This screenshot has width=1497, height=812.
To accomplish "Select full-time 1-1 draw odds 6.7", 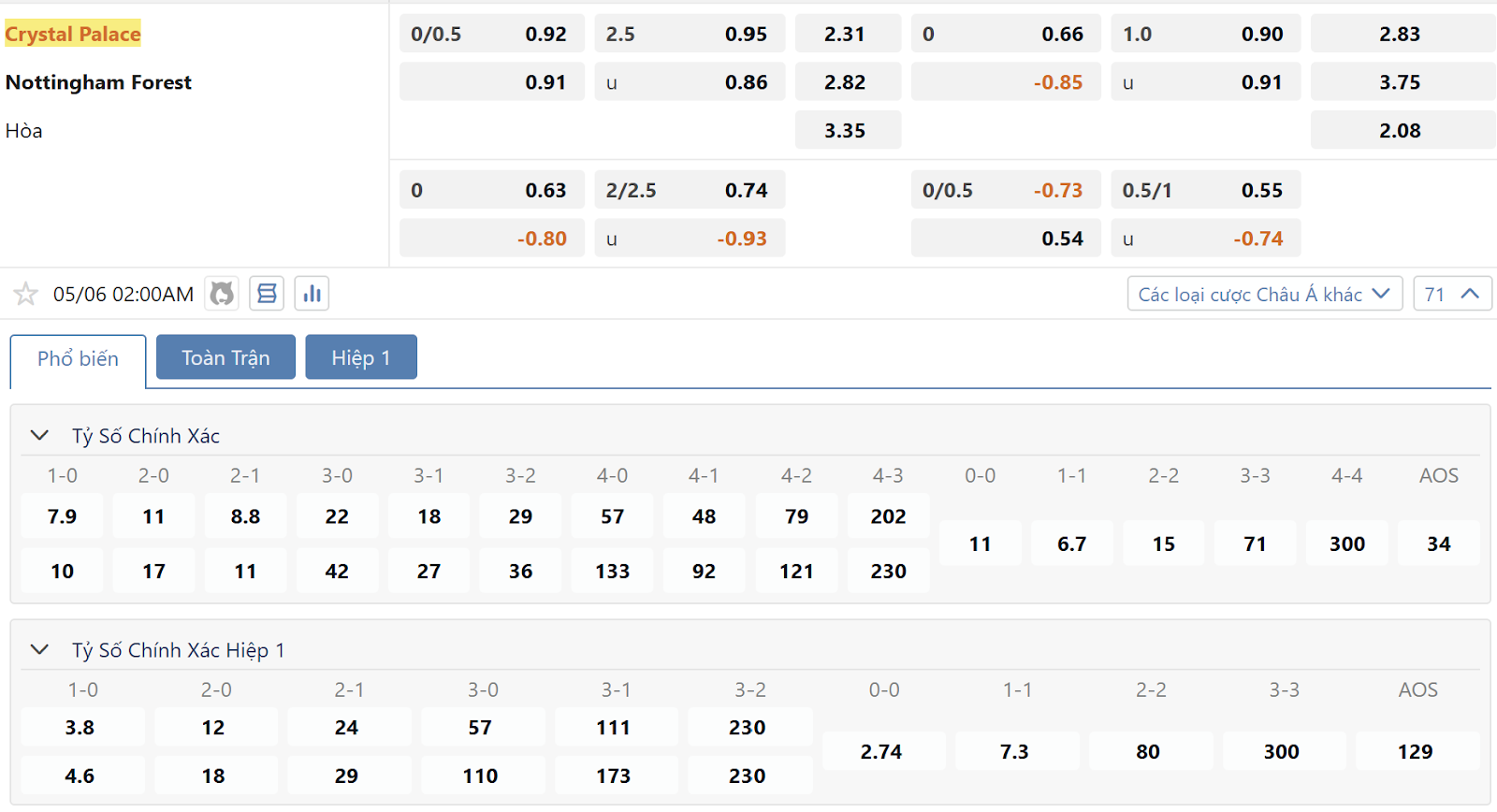I will 1071,544.
